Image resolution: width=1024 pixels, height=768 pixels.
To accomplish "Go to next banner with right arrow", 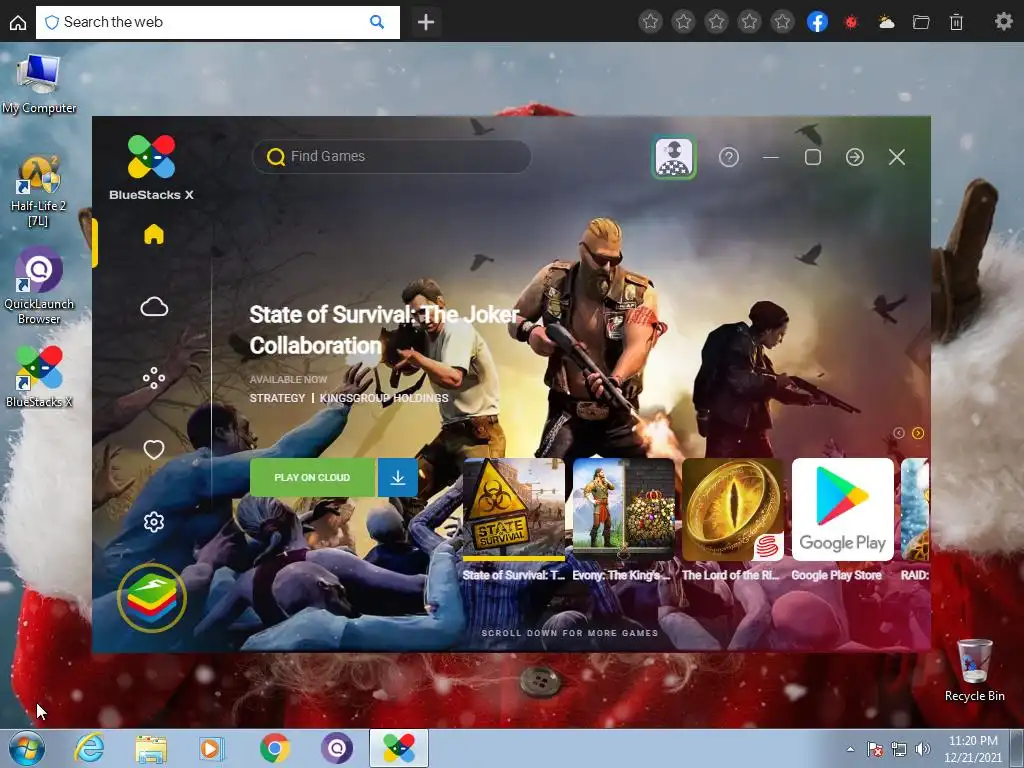I will [918, 433].
